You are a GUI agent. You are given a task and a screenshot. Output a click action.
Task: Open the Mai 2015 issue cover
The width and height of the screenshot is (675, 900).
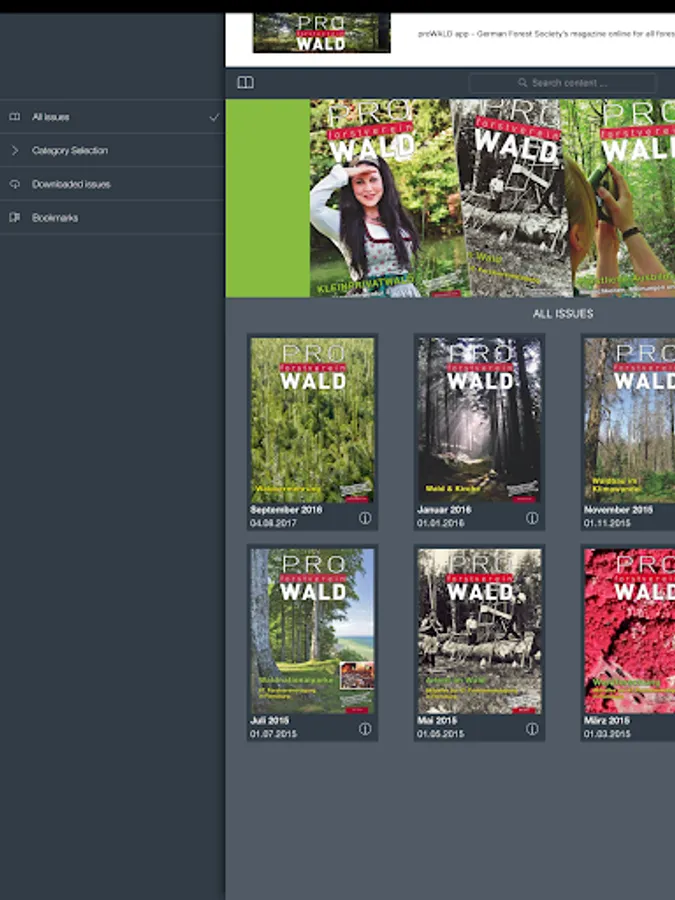point(479,631)
